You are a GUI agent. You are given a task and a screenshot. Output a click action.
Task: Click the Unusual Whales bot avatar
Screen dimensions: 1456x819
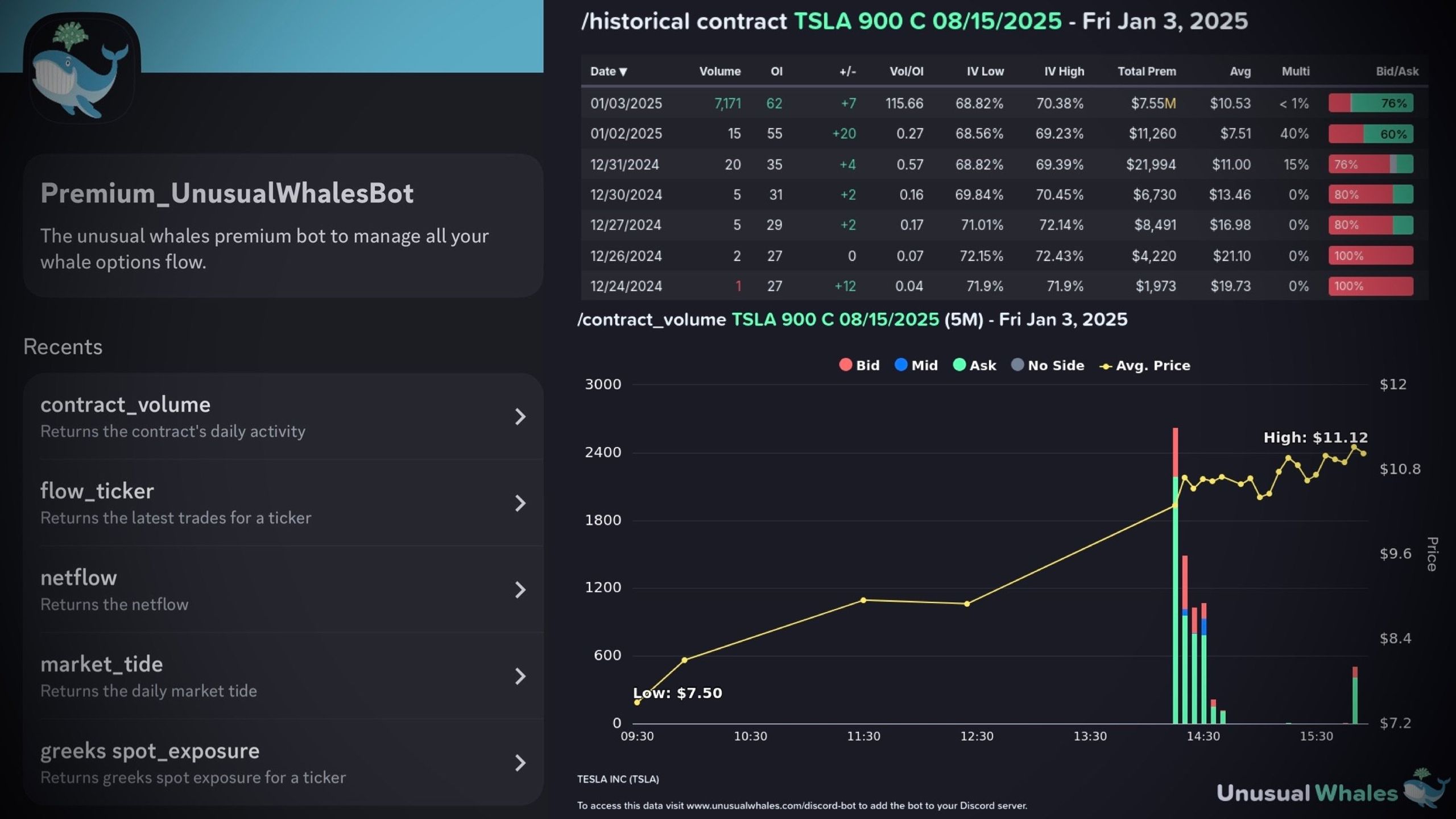(x=82, y=68)
